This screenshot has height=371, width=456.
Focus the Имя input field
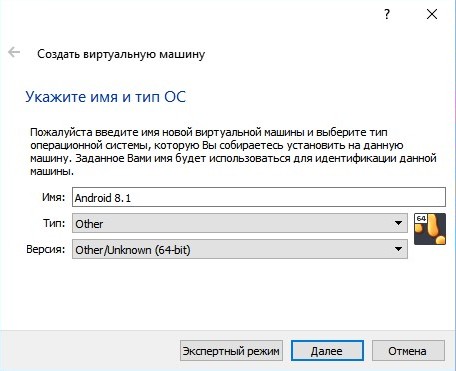pyautogui.click(x=259, y=197)
